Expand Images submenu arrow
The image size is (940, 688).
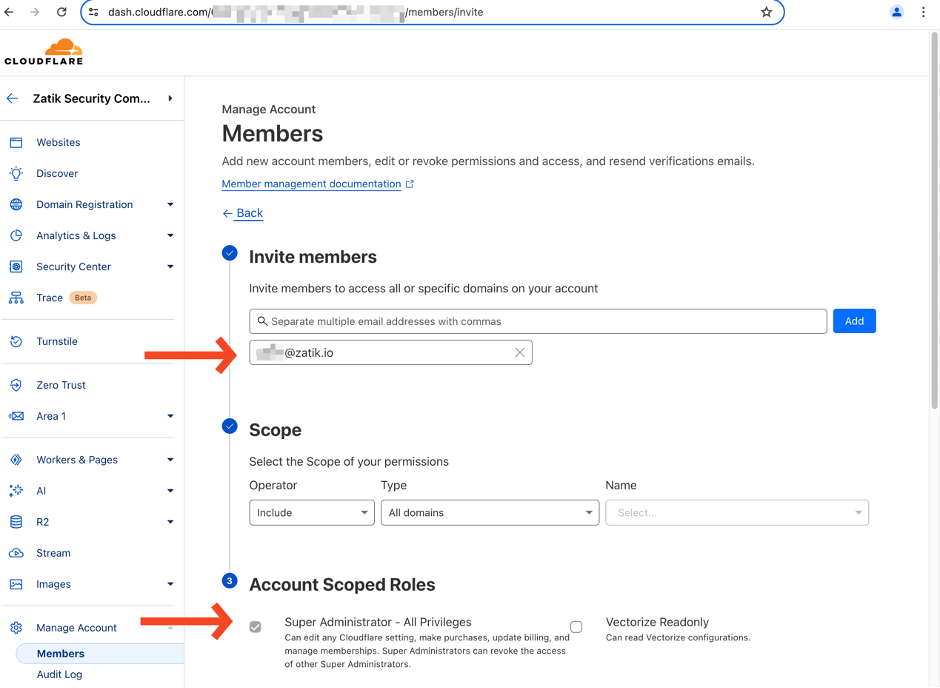pos(170,585)
